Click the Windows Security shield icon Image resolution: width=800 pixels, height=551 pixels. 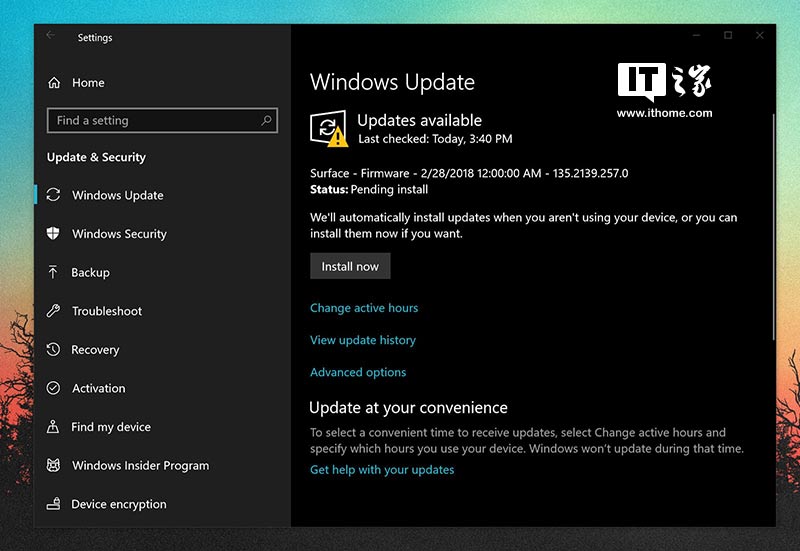(53, 234)
